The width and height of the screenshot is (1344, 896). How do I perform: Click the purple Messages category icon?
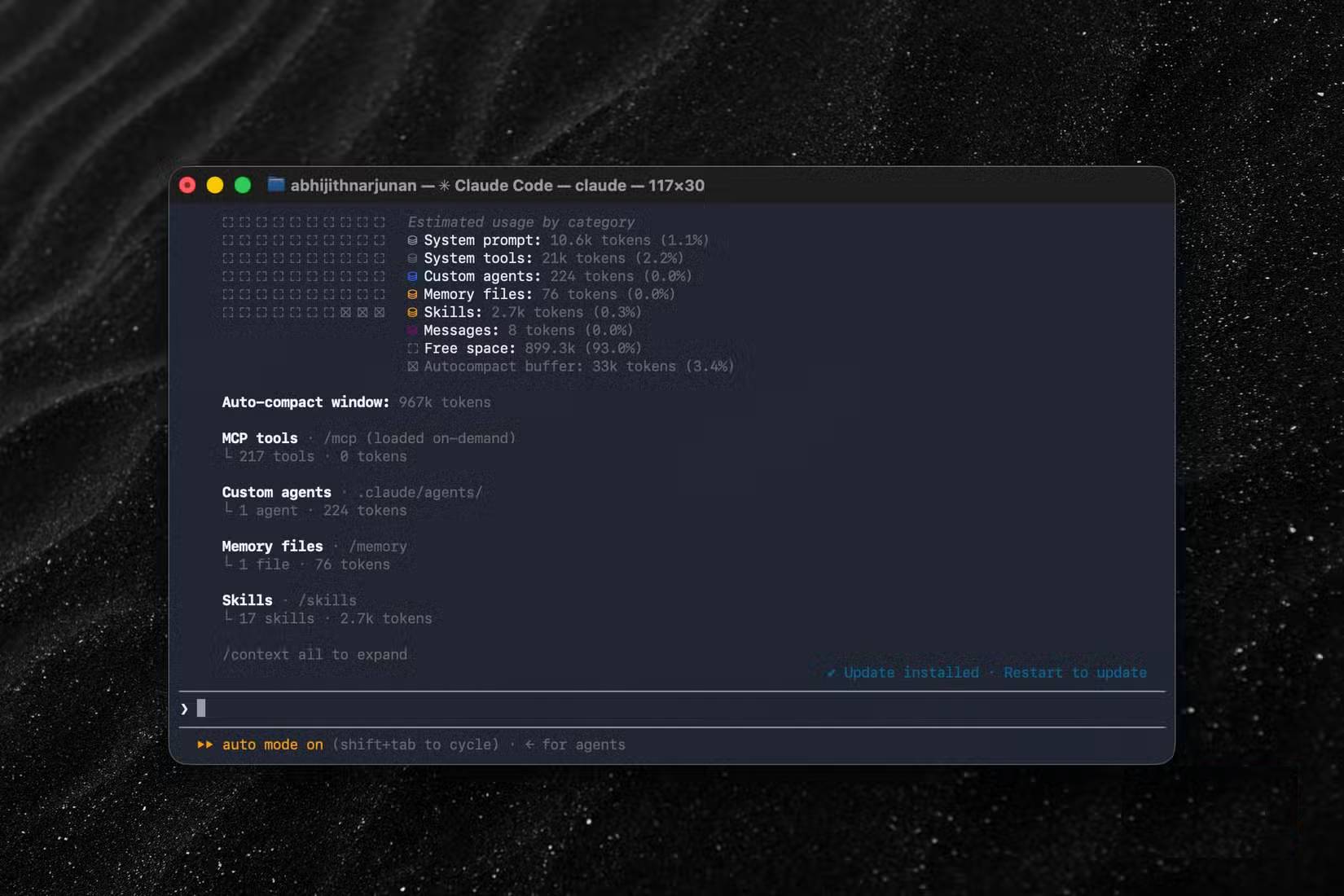[412, 330]
